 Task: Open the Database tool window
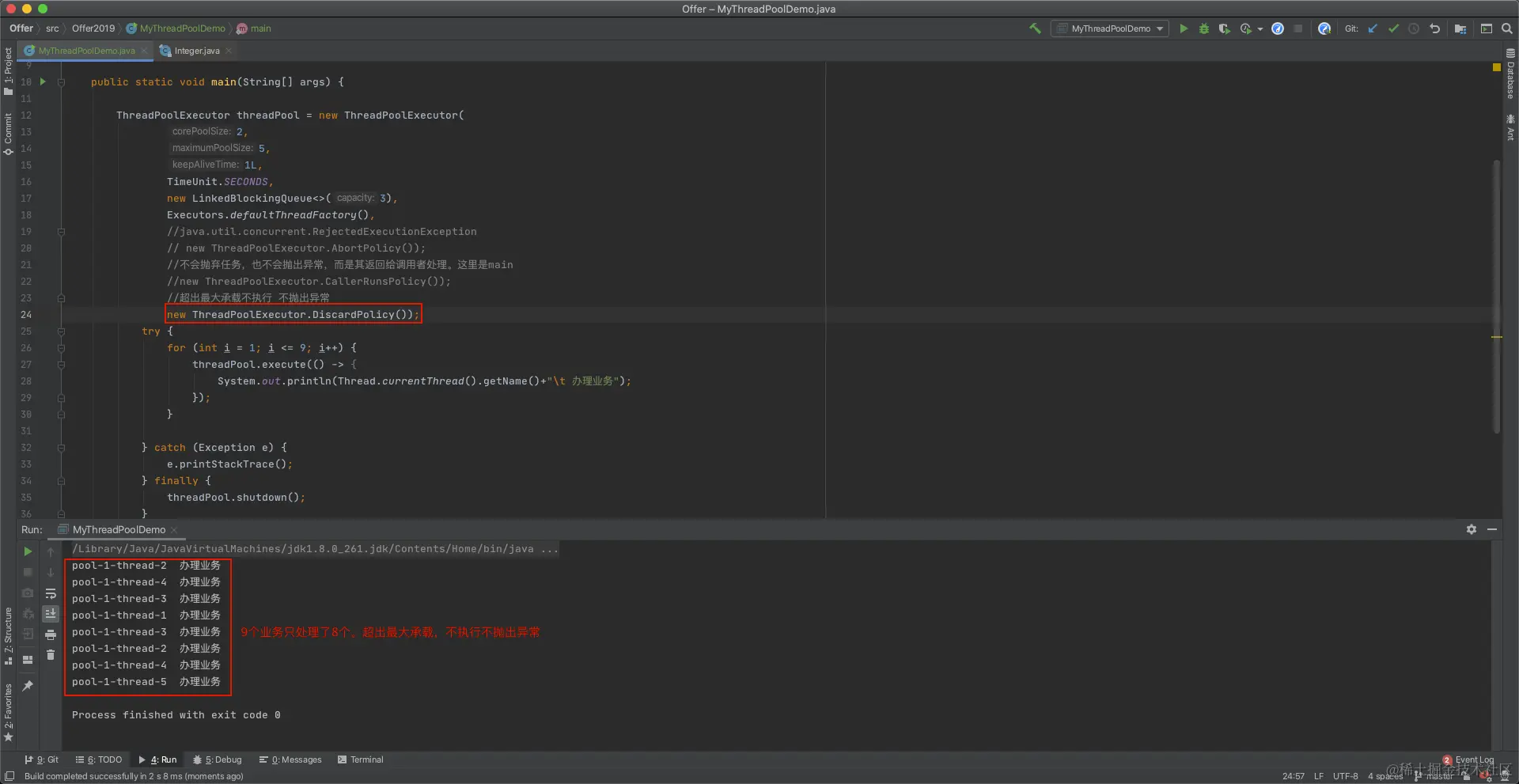pos(1510,74)
